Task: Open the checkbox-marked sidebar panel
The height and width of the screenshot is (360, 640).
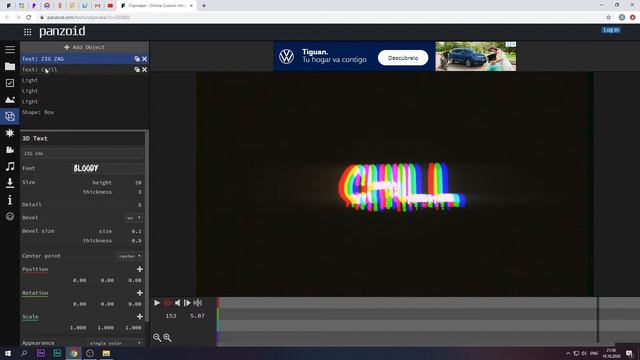Action: point(10,83)
